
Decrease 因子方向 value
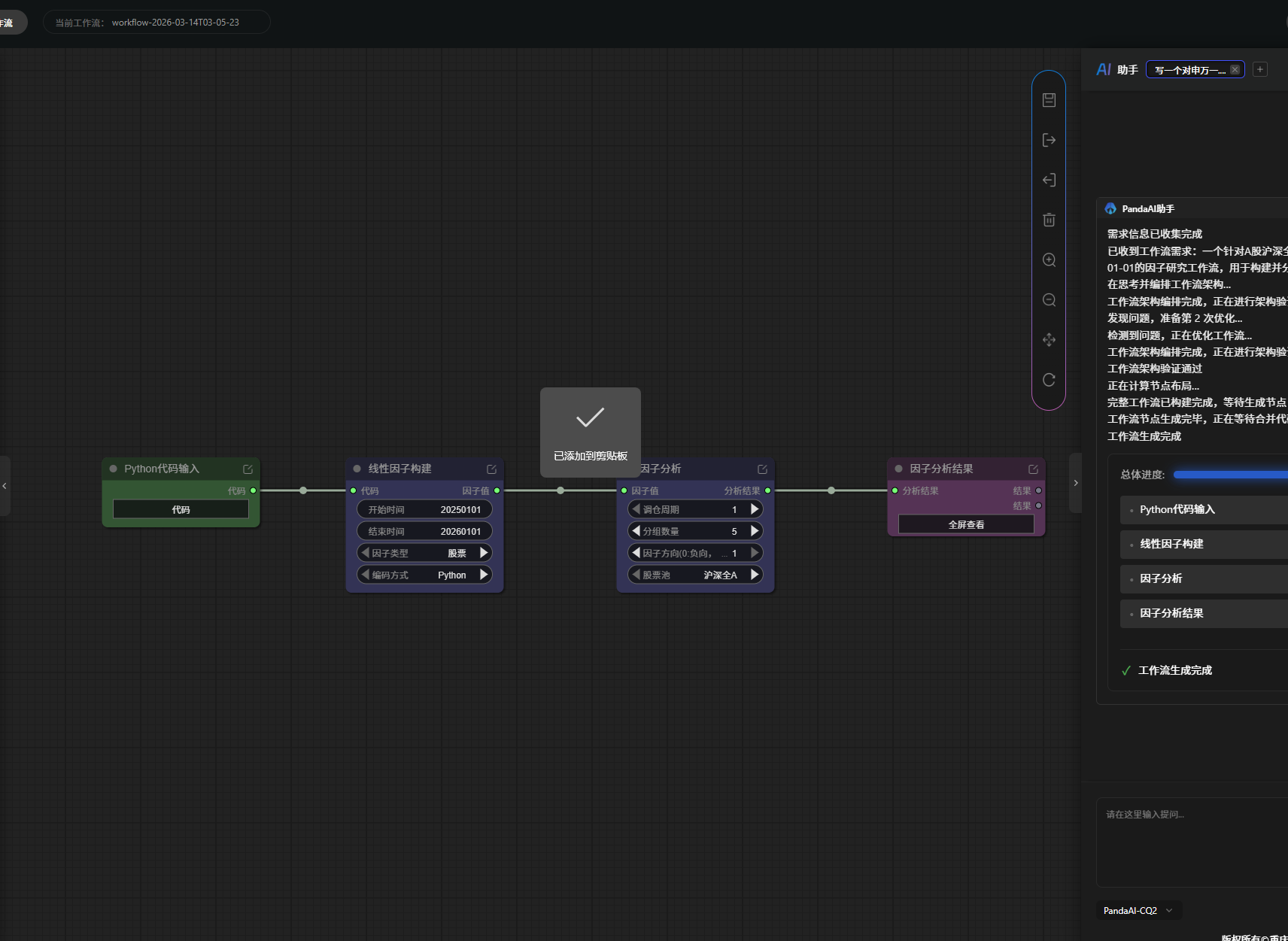636,553
